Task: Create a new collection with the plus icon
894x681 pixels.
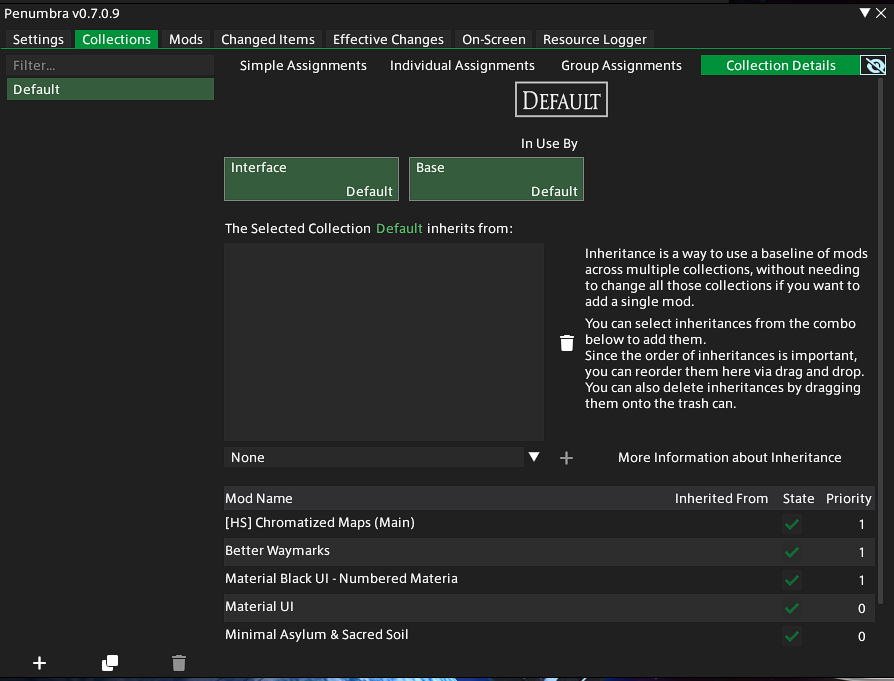Action: click(x=40, y=663)
